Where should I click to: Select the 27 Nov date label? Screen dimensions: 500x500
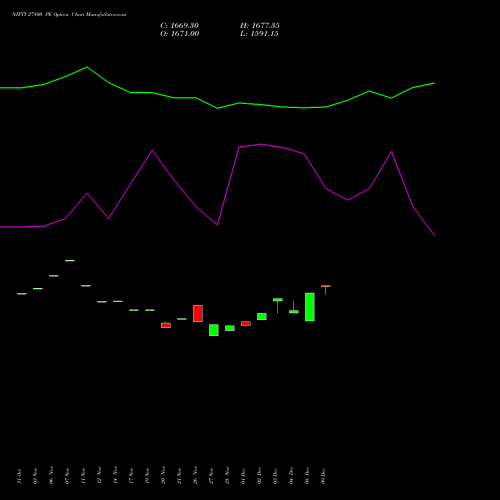211,476
